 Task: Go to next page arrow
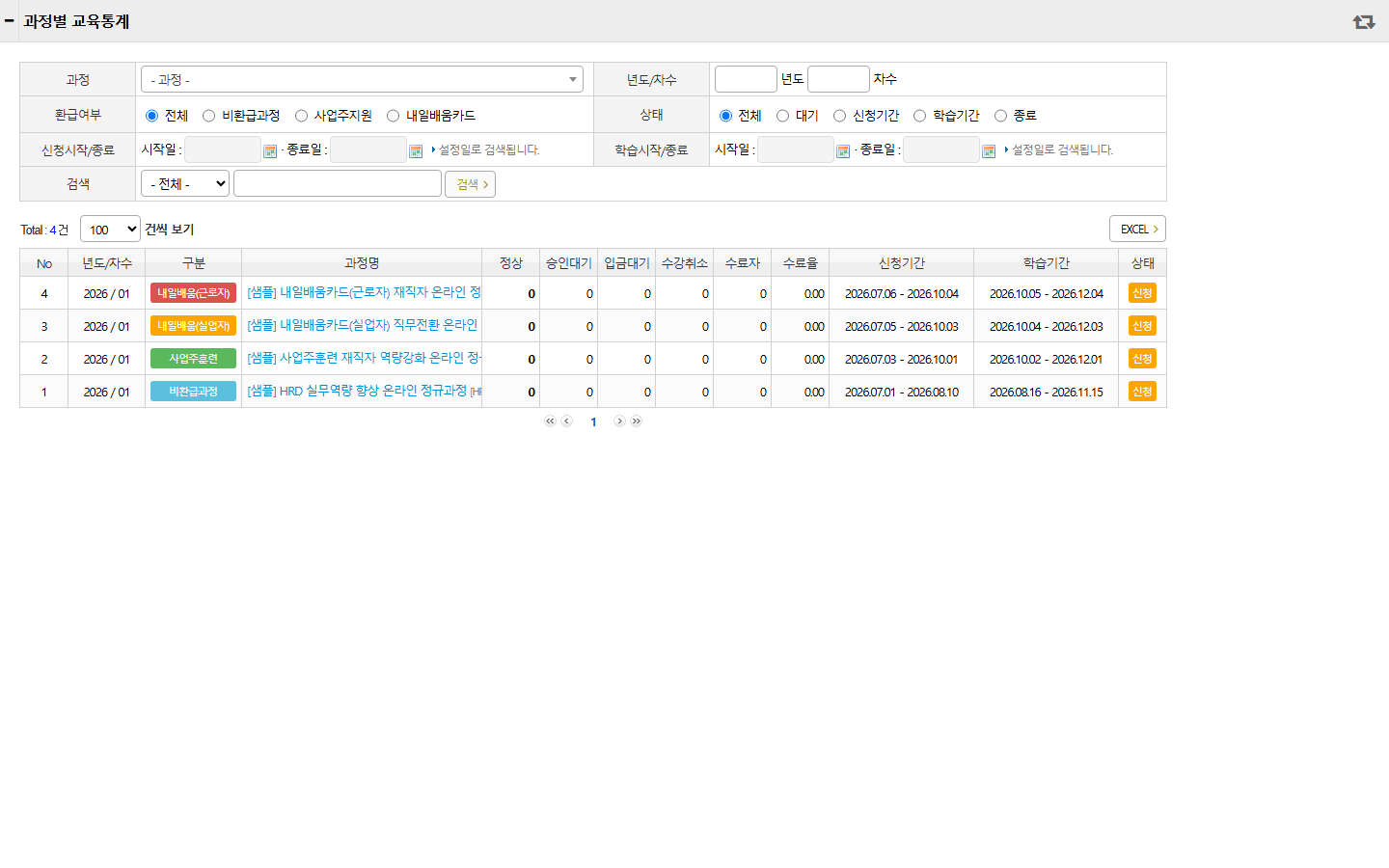619,421
